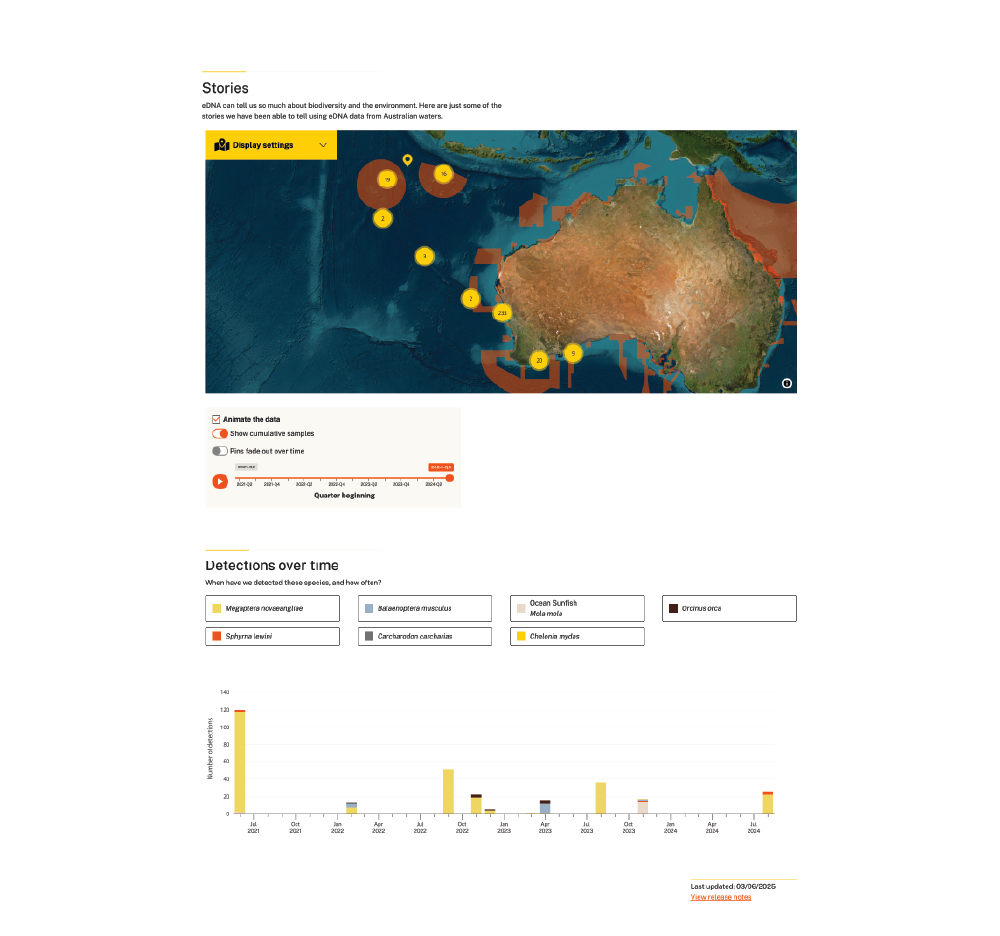
Task: Enable Pins fade out over time
Action: (220, 451)
